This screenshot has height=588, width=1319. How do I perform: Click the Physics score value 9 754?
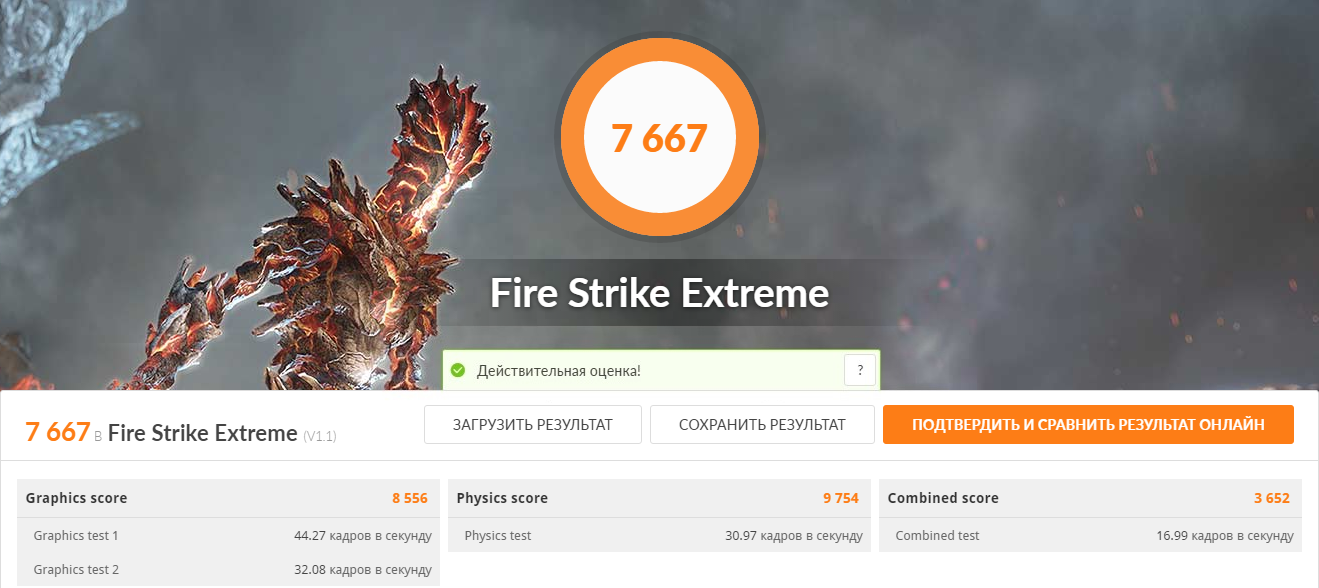[x=841, y=498]
